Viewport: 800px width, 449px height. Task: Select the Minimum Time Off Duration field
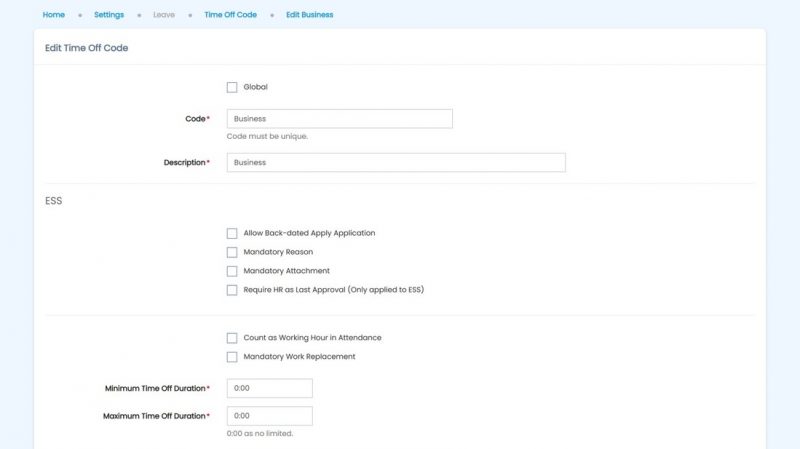coord(269,388)
